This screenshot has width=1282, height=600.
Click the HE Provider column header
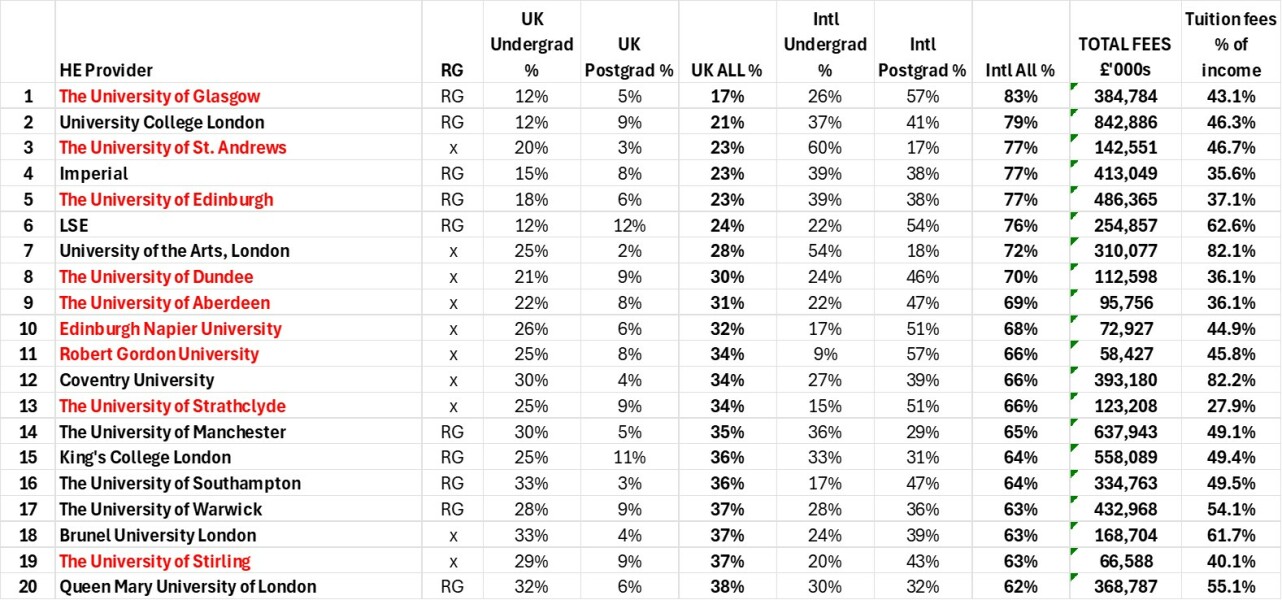238,43
